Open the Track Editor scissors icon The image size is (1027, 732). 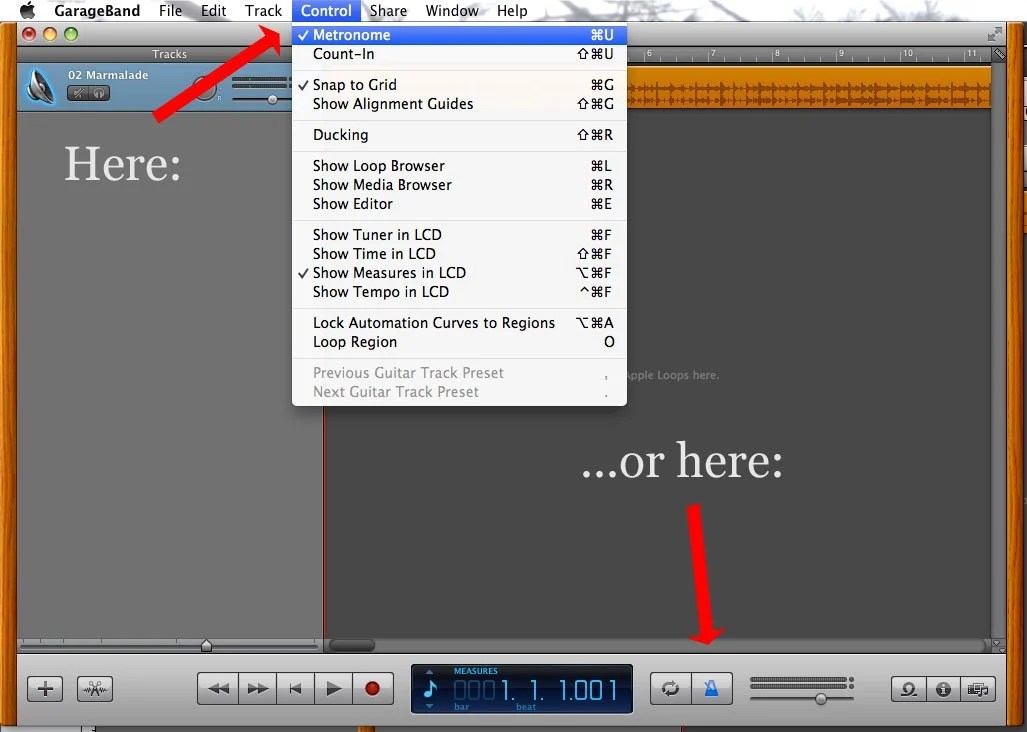pos(94,689)
